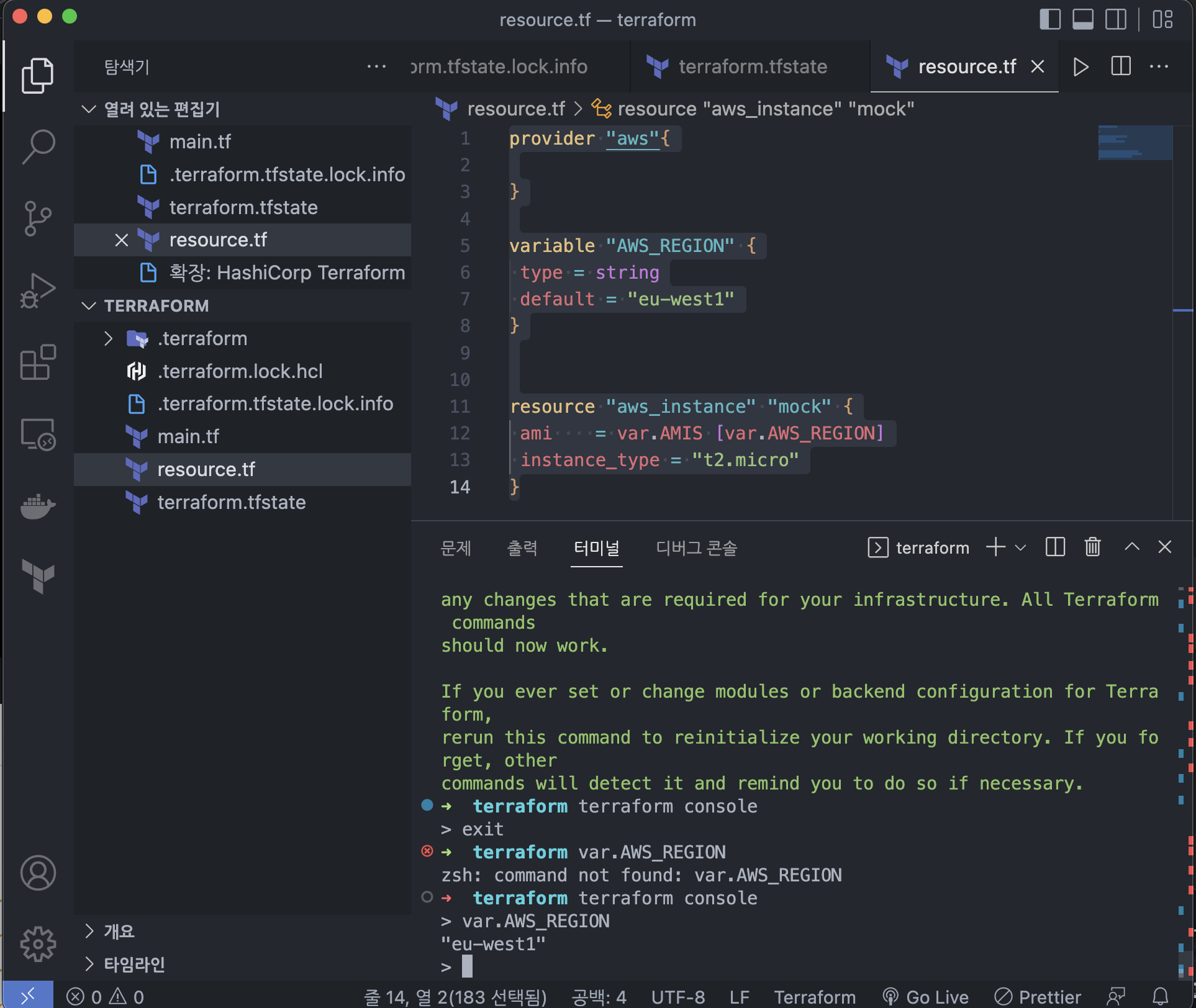Viewport: 1196px width, 1008px height.
Task: Collapse the open editors section
Action: [x=89, y=110]
